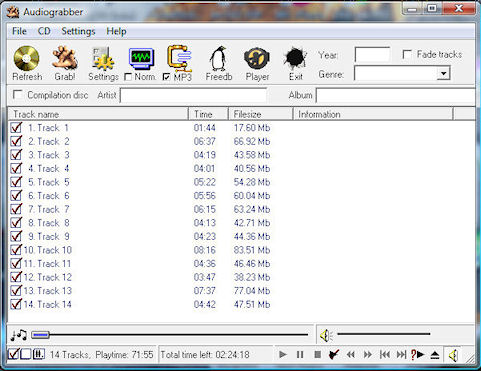Skip to the next track

click(401, 354)
